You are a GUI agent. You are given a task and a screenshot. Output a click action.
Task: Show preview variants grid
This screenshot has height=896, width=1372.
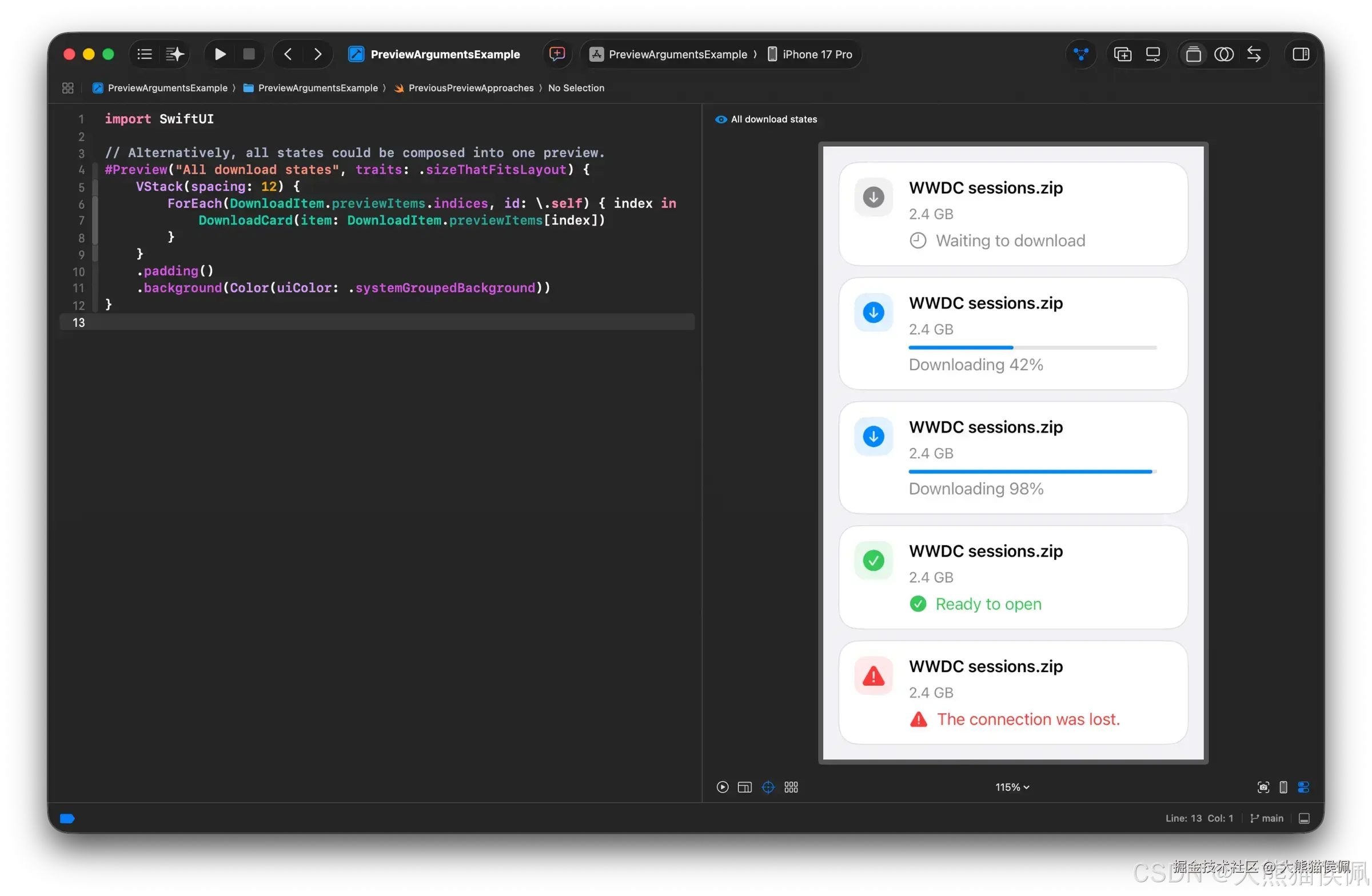[791, 787]
